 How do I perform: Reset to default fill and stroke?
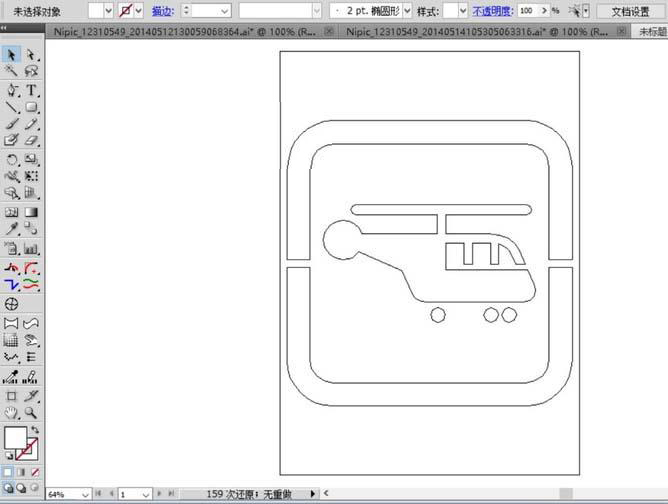coord(8,455)
